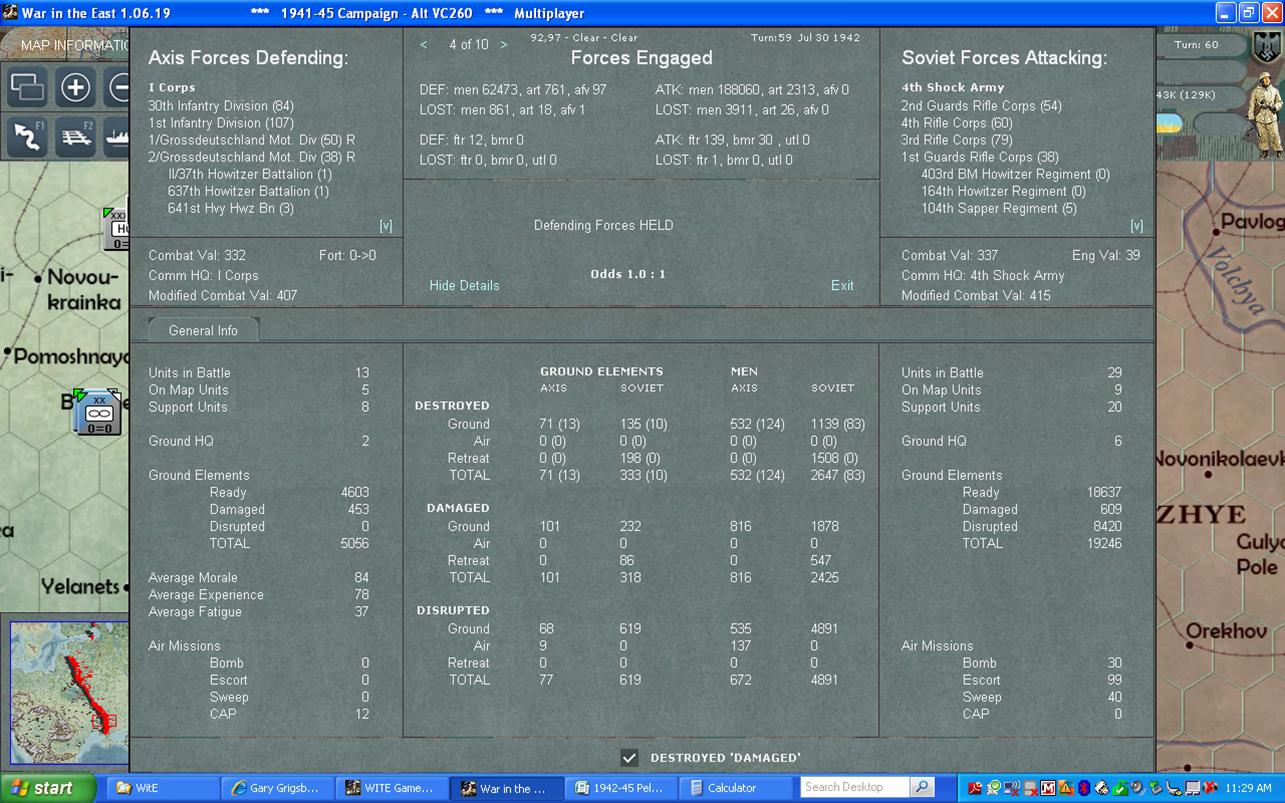Click Hide Details link
1285x803 pixels.
pyautogui.click(x=464, y=285)
